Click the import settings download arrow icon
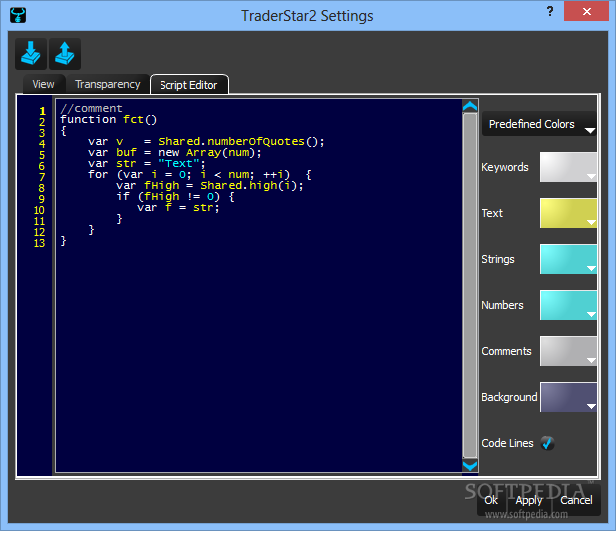Screen dimensions: 616x533 pyautogui.click(x=31, y=53)
